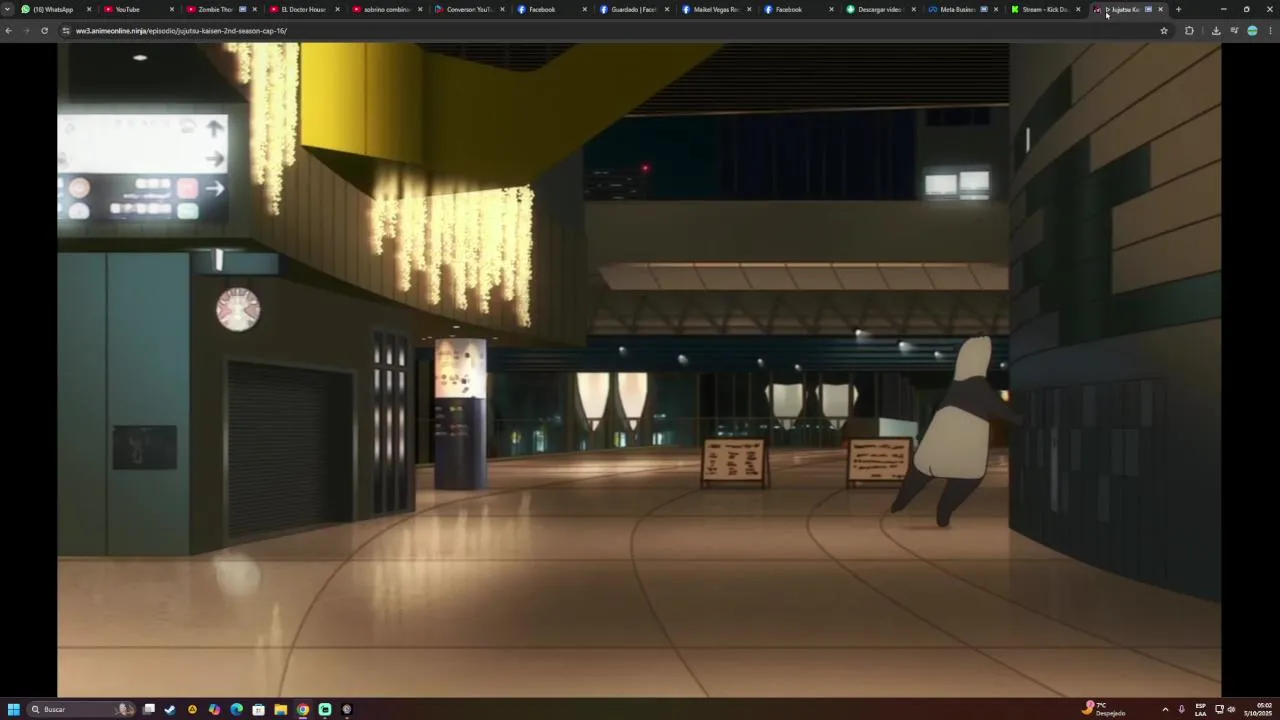The height and width of the screenshot is (720, 1280).
Task: Show hidden system tray icons
Action: pyautogui.click(x=1165, y=709)
